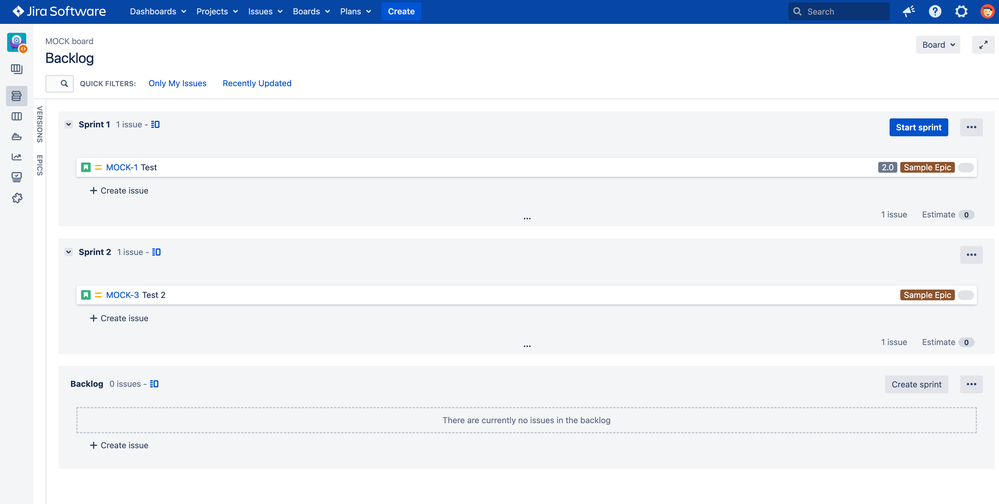The image size is (999, 504).
Task: Click the 2.0 version label on MOCK-1
Action: (x=888, y=168)
